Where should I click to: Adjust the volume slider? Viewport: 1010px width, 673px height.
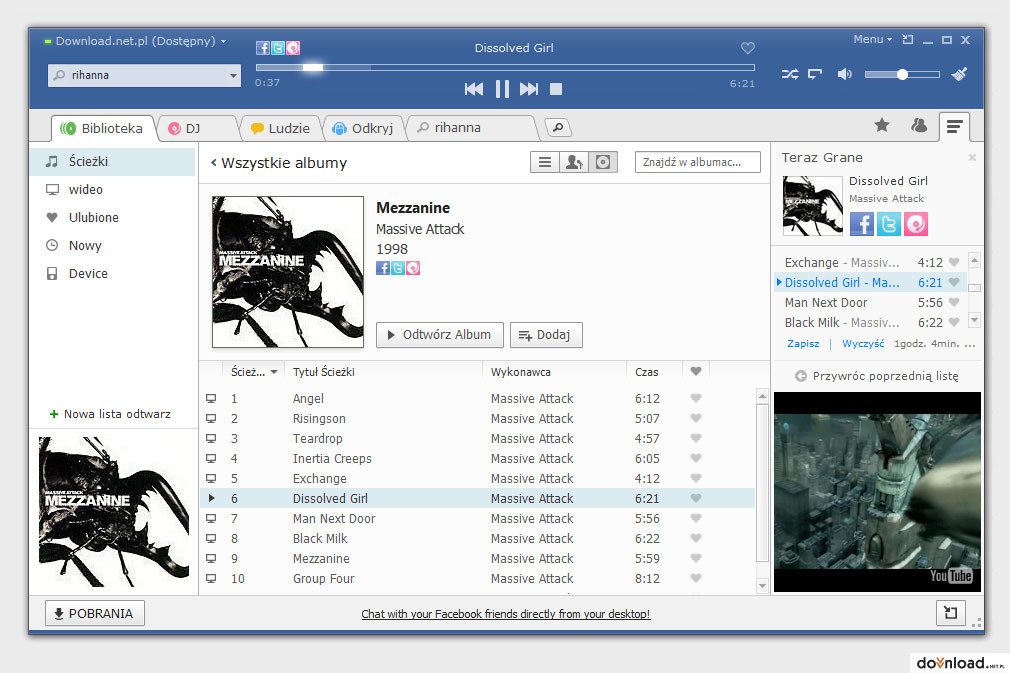coord(902,75)
